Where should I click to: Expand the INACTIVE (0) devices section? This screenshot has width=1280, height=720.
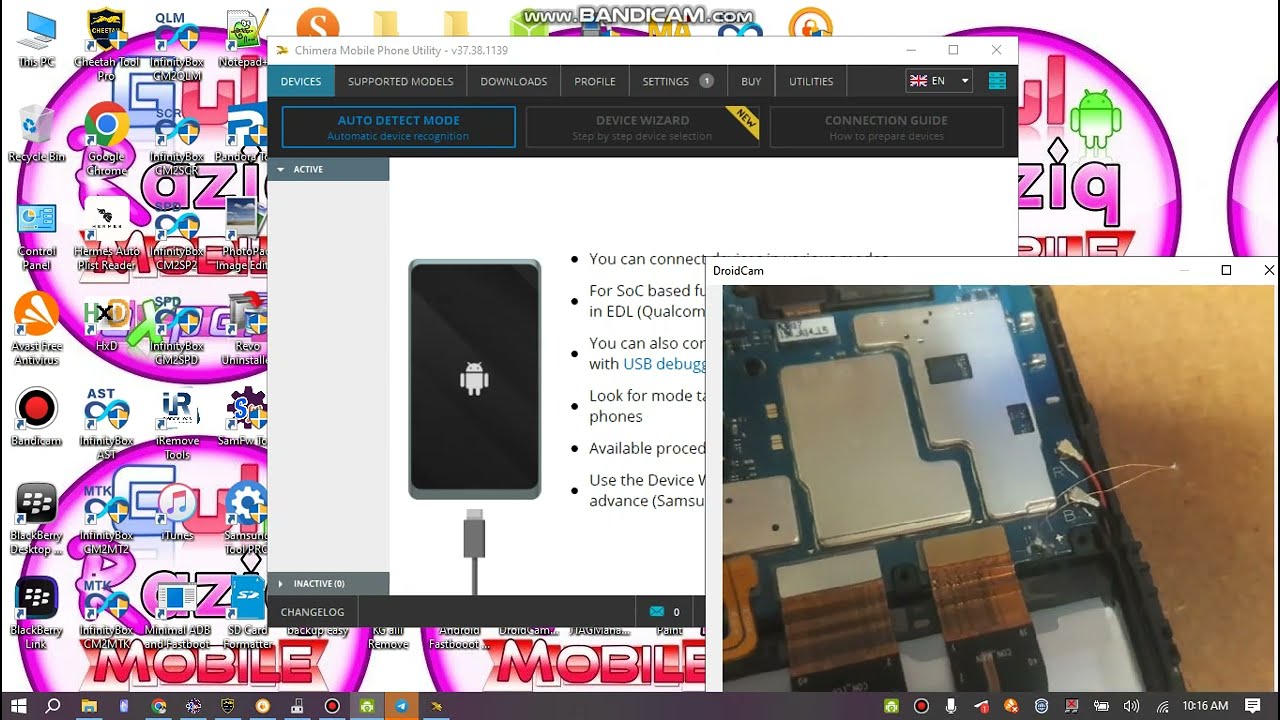tap(328, 583)
